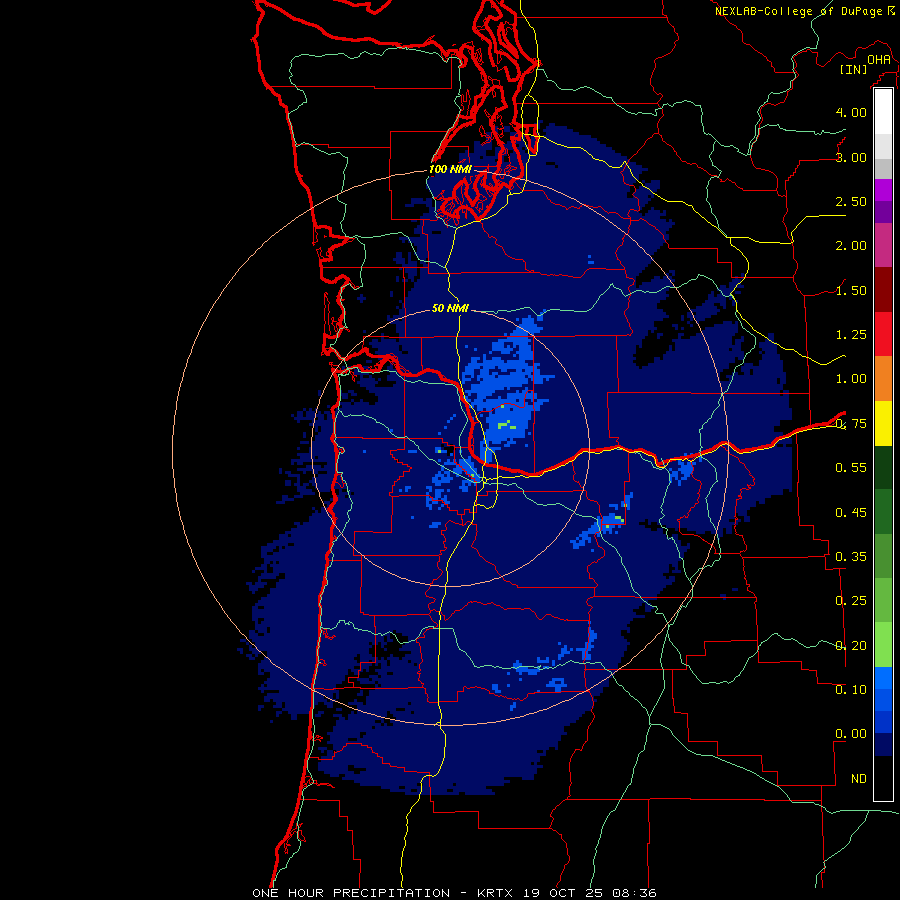The width and height of the screenshot is (900, 900).
Task: Select the yellow legend swatch
Action: tap(883, 424)
